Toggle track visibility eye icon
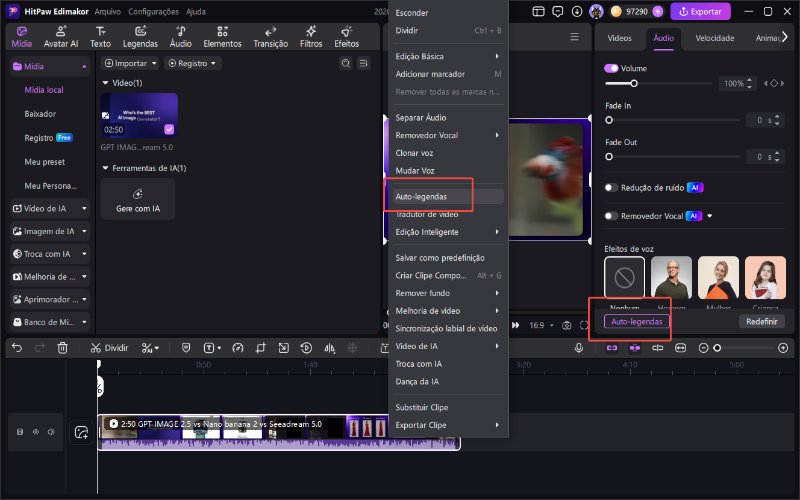This screenshot has width=800, height=500. 36,432
